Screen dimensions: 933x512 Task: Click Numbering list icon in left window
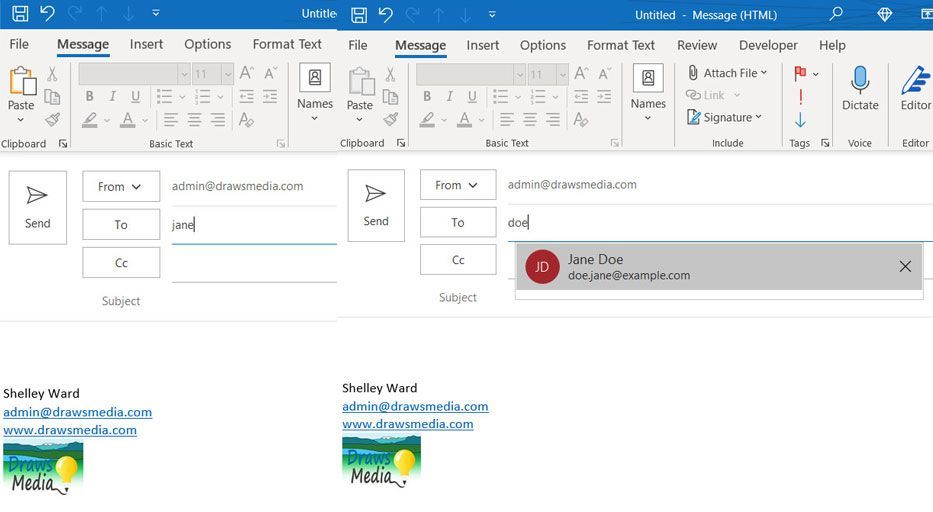tap(203, 96)
